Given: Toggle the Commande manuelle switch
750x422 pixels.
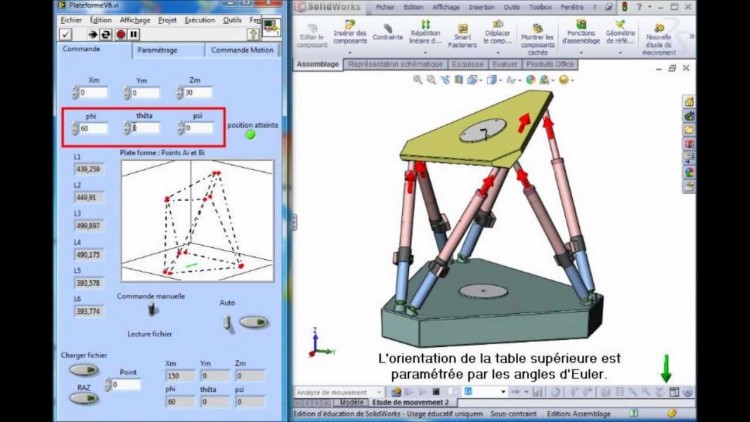Looking at the screenshot, I should 152,309.
